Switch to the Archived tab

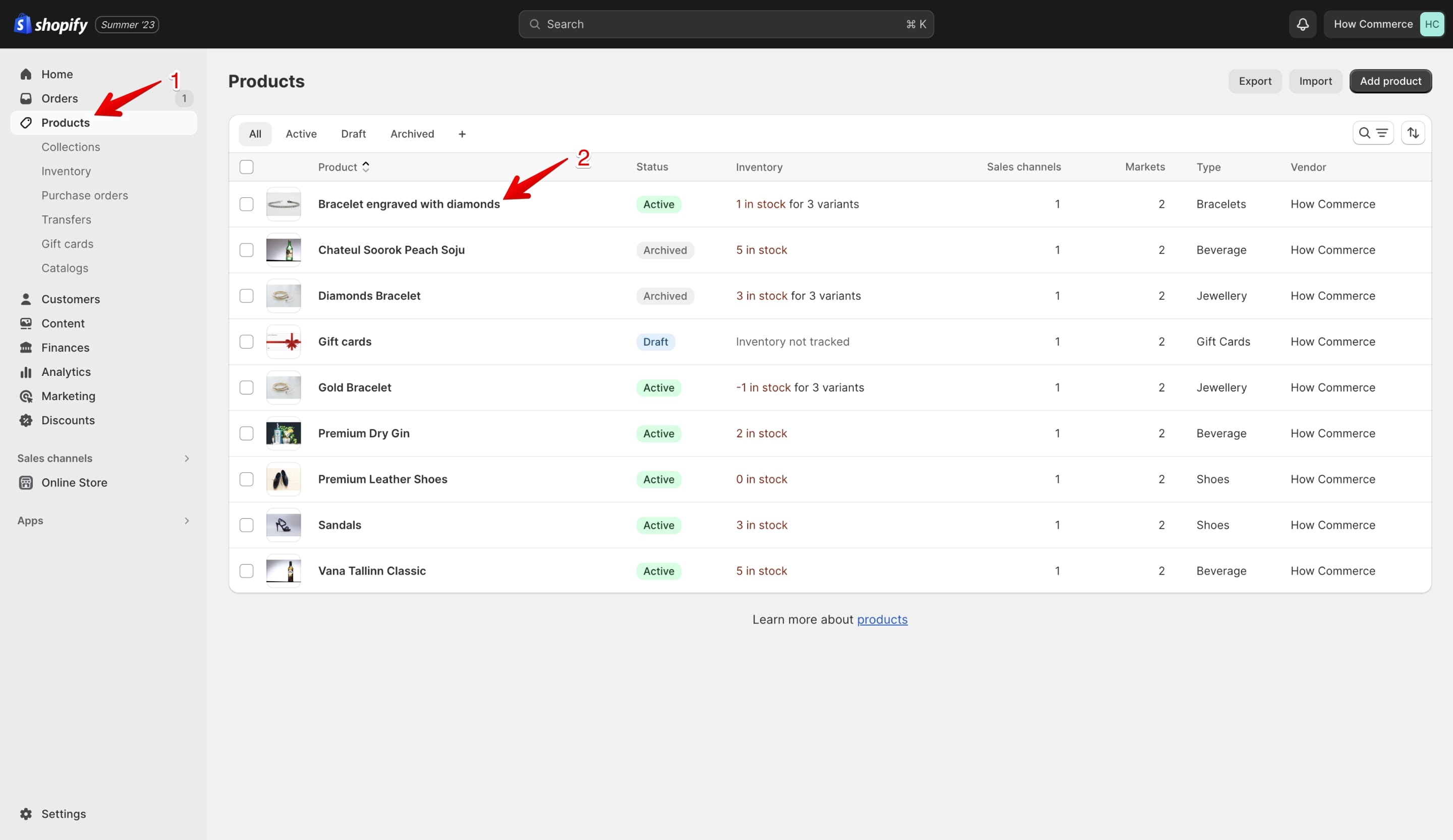(x=412, y=134)
